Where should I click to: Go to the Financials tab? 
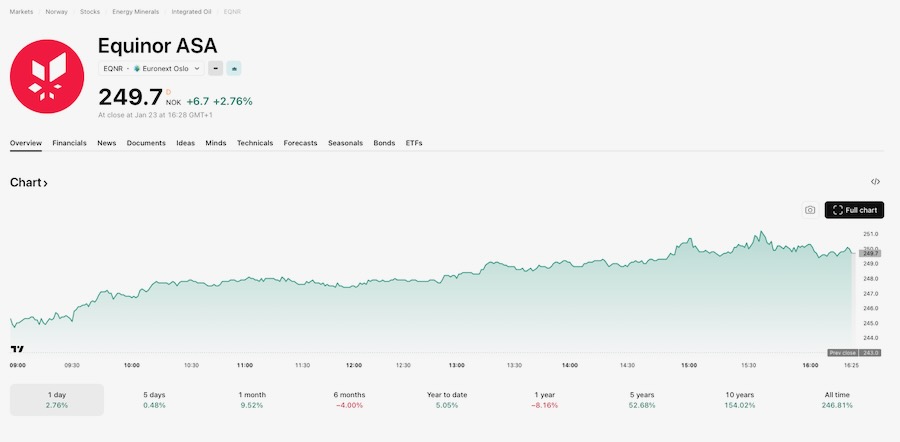69,143
